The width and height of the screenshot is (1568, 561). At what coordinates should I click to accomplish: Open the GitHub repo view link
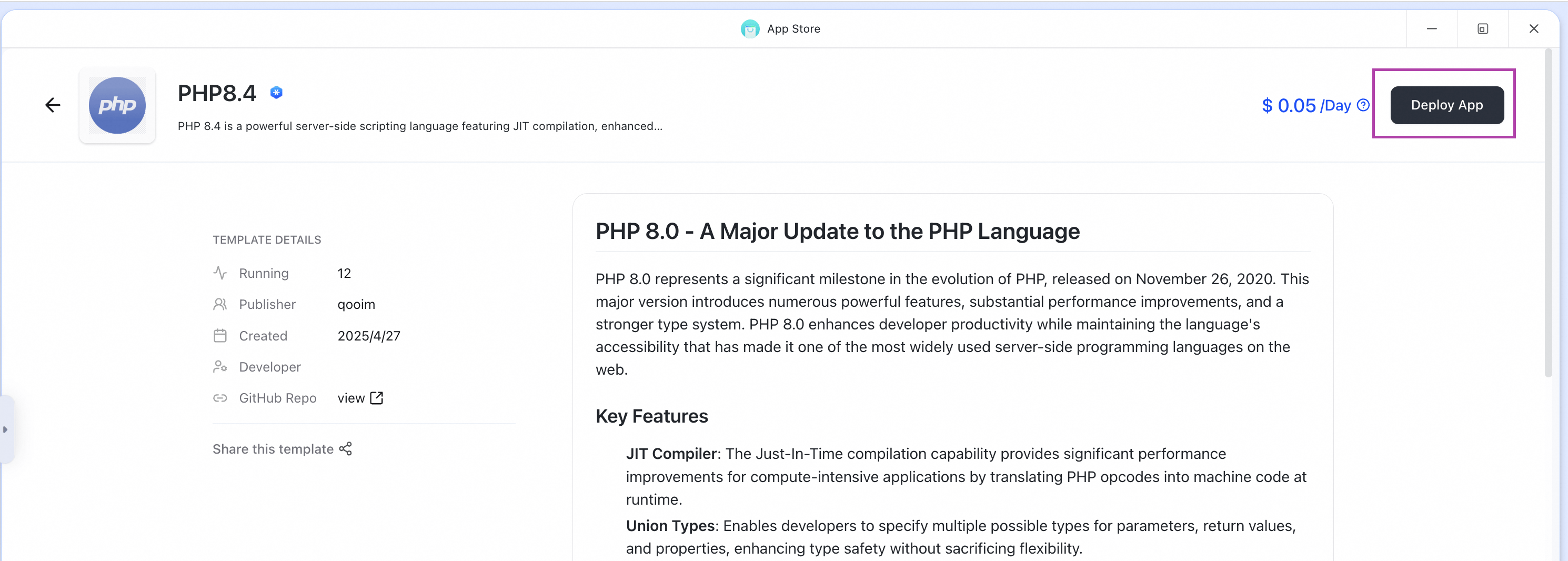pyautogui.click(x=360, y=398)
